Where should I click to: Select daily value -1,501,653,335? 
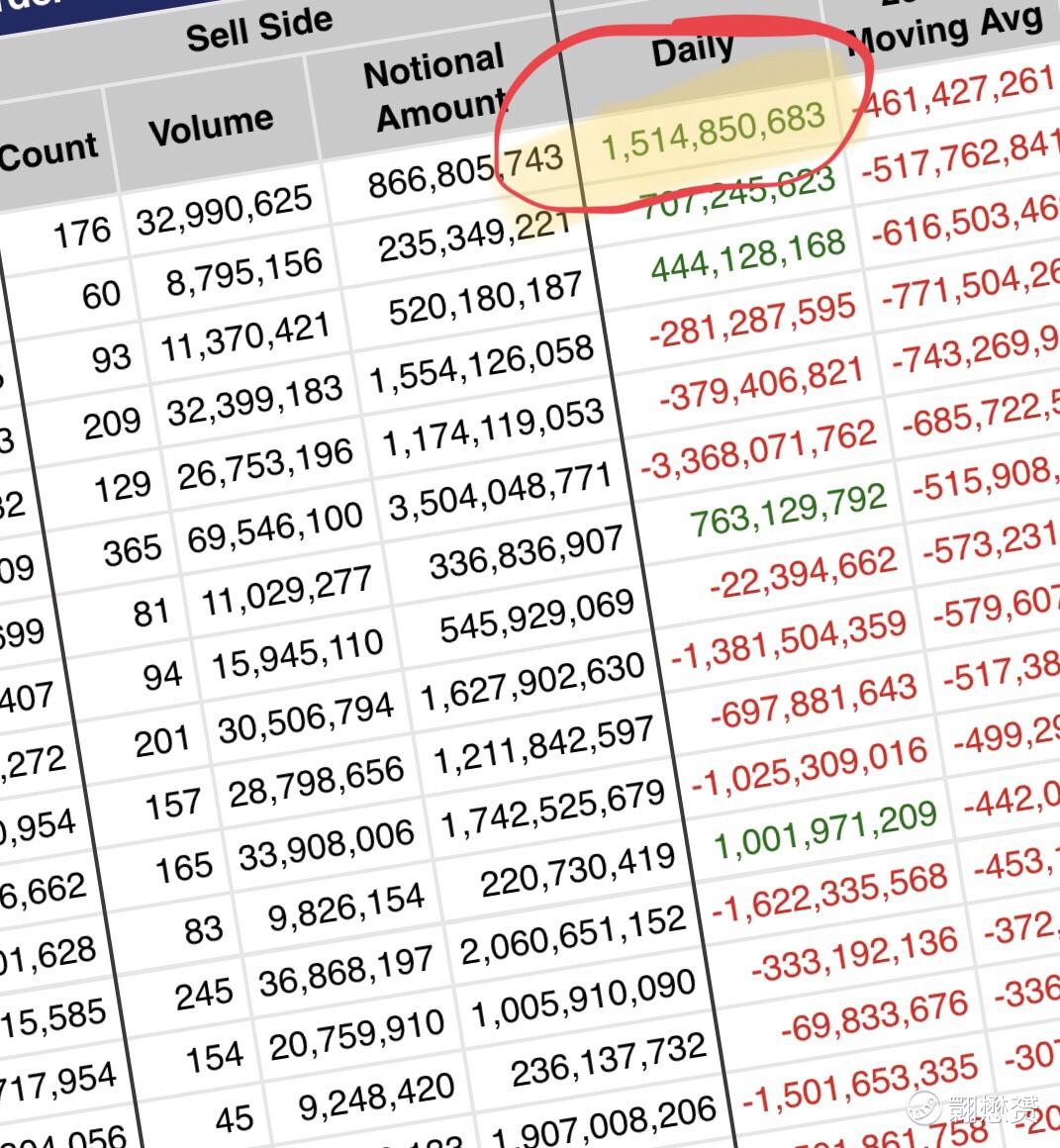point(860,1083)
